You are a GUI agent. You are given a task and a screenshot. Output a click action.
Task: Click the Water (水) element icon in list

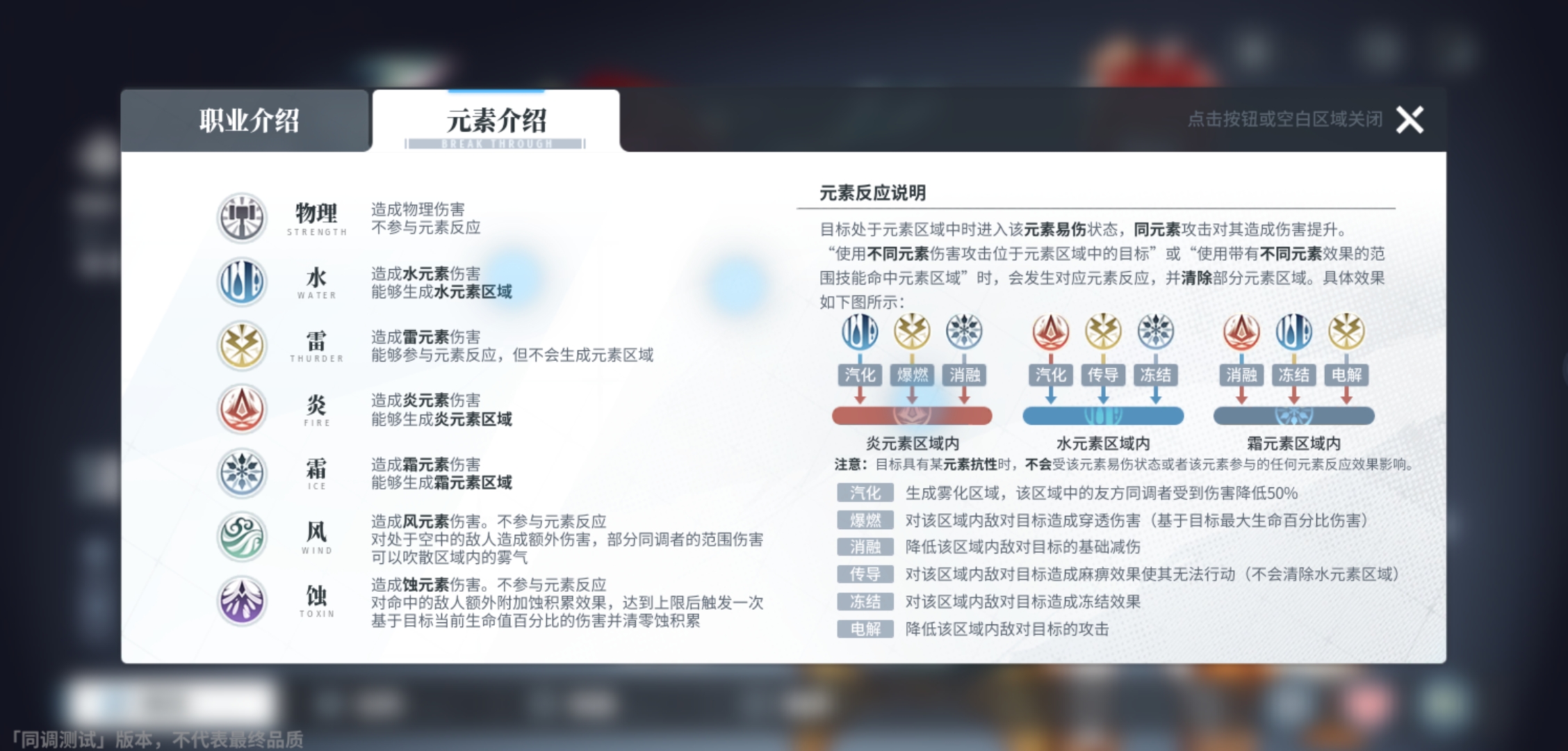coord(241,282)
